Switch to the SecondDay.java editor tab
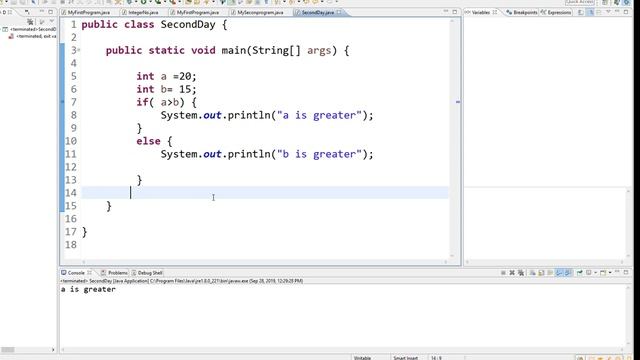 click(x=318, y=13)
